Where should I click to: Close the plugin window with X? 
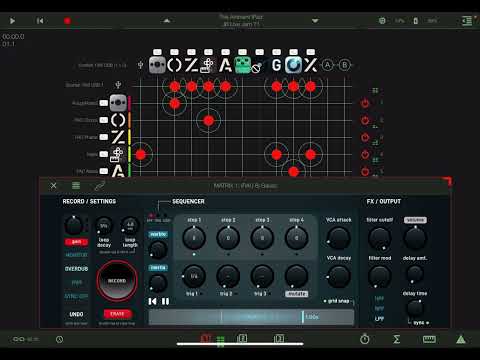(53, 186)
